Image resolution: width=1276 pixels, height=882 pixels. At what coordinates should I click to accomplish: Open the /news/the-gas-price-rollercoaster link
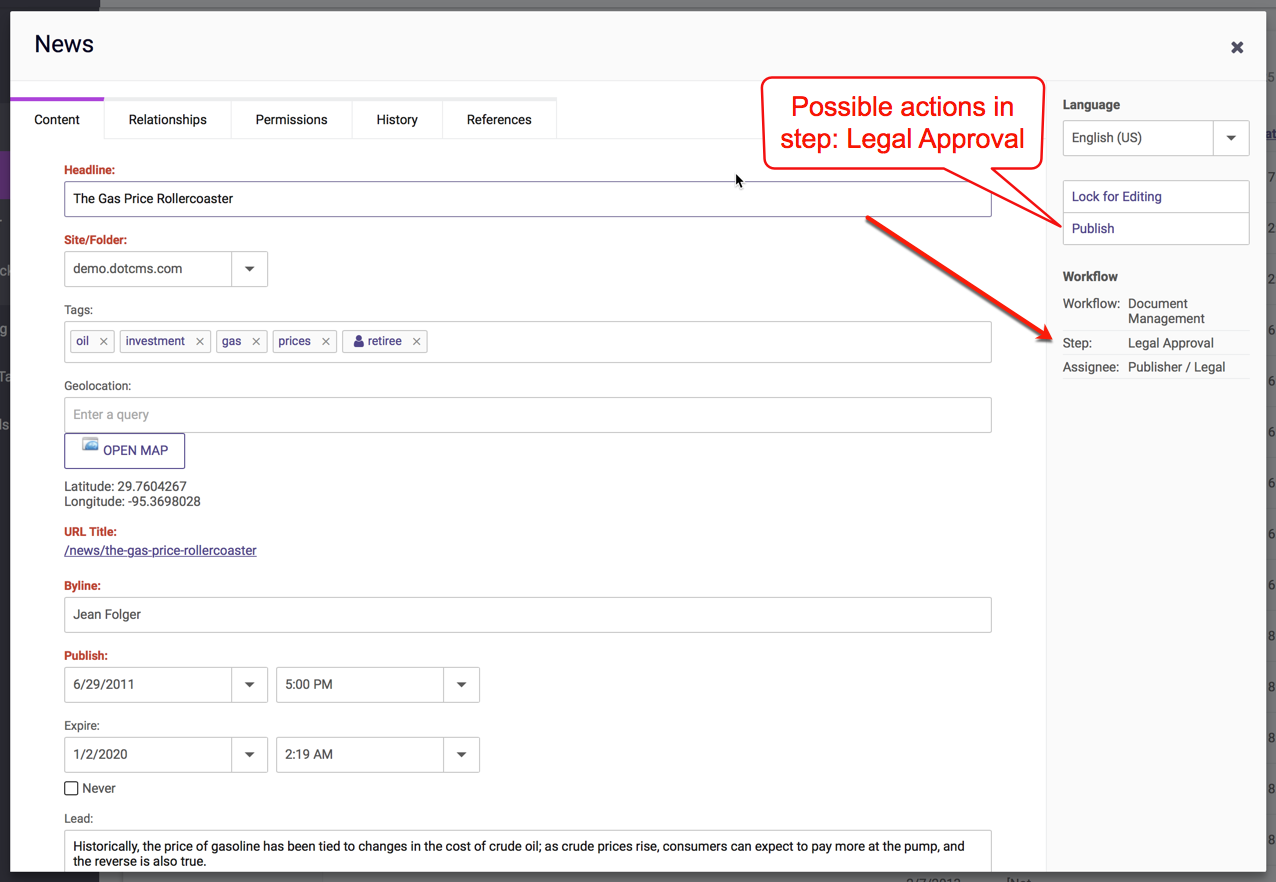pyautogui.click(x=160, y=551)
